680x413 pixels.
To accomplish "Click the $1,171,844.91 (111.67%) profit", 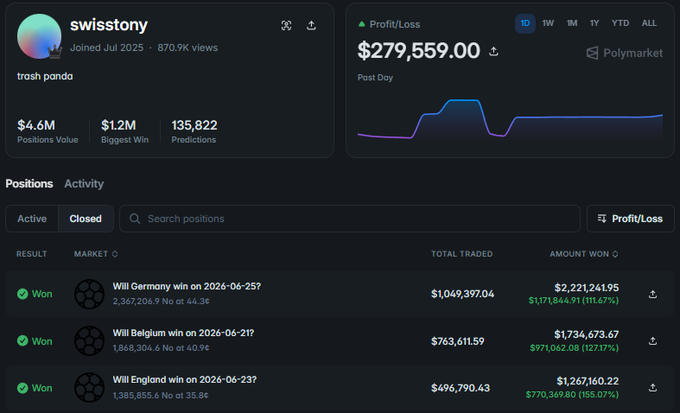I will [x=574, y=300].
